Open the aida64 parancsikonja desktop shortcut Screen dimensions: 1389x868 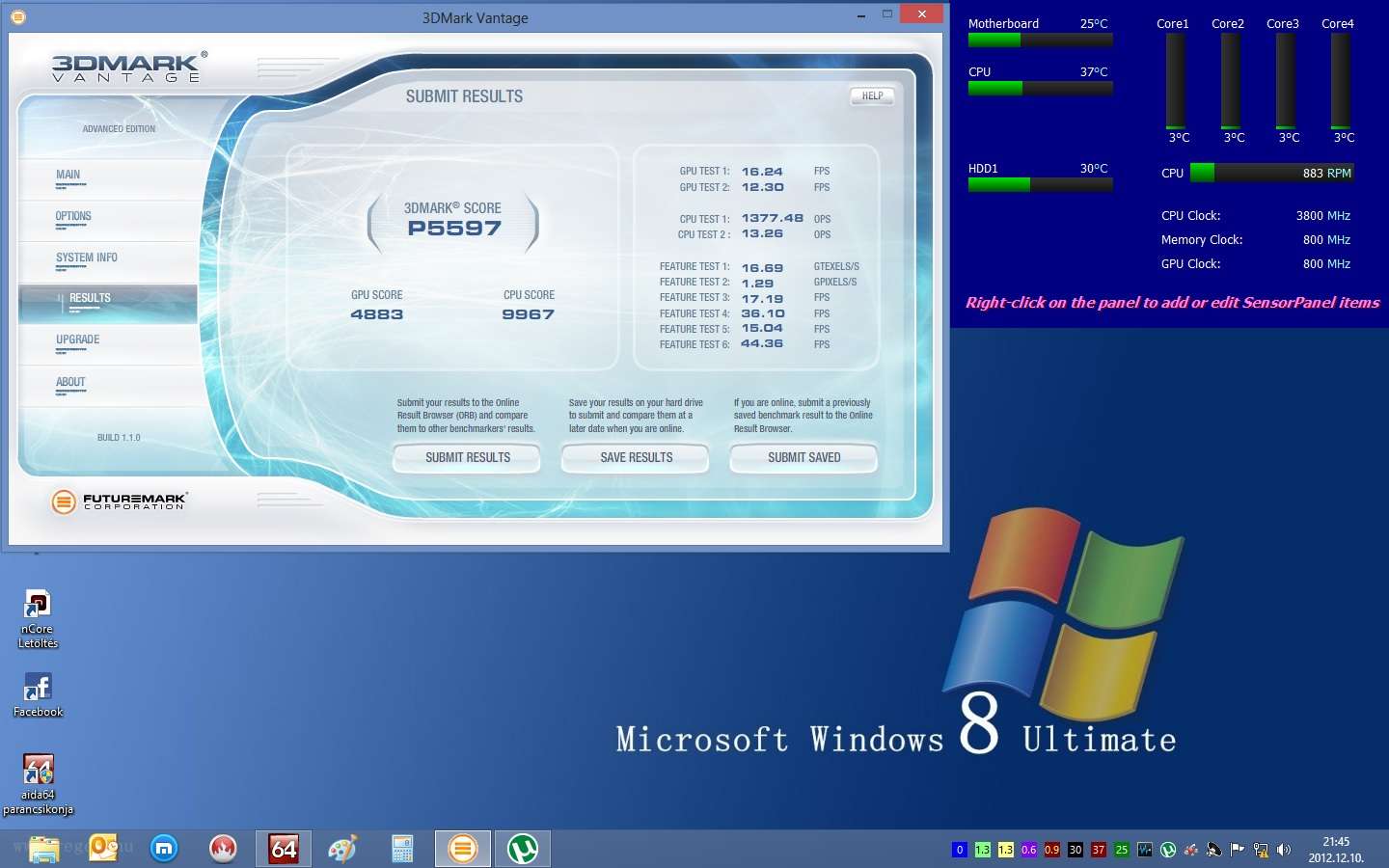tap(38, 784)
